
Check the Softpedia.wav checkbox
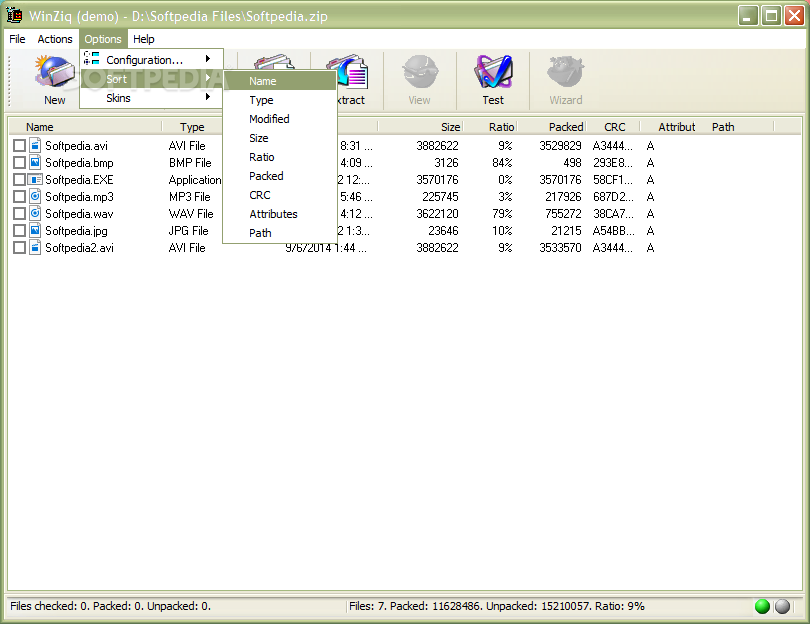pos(19,214)
